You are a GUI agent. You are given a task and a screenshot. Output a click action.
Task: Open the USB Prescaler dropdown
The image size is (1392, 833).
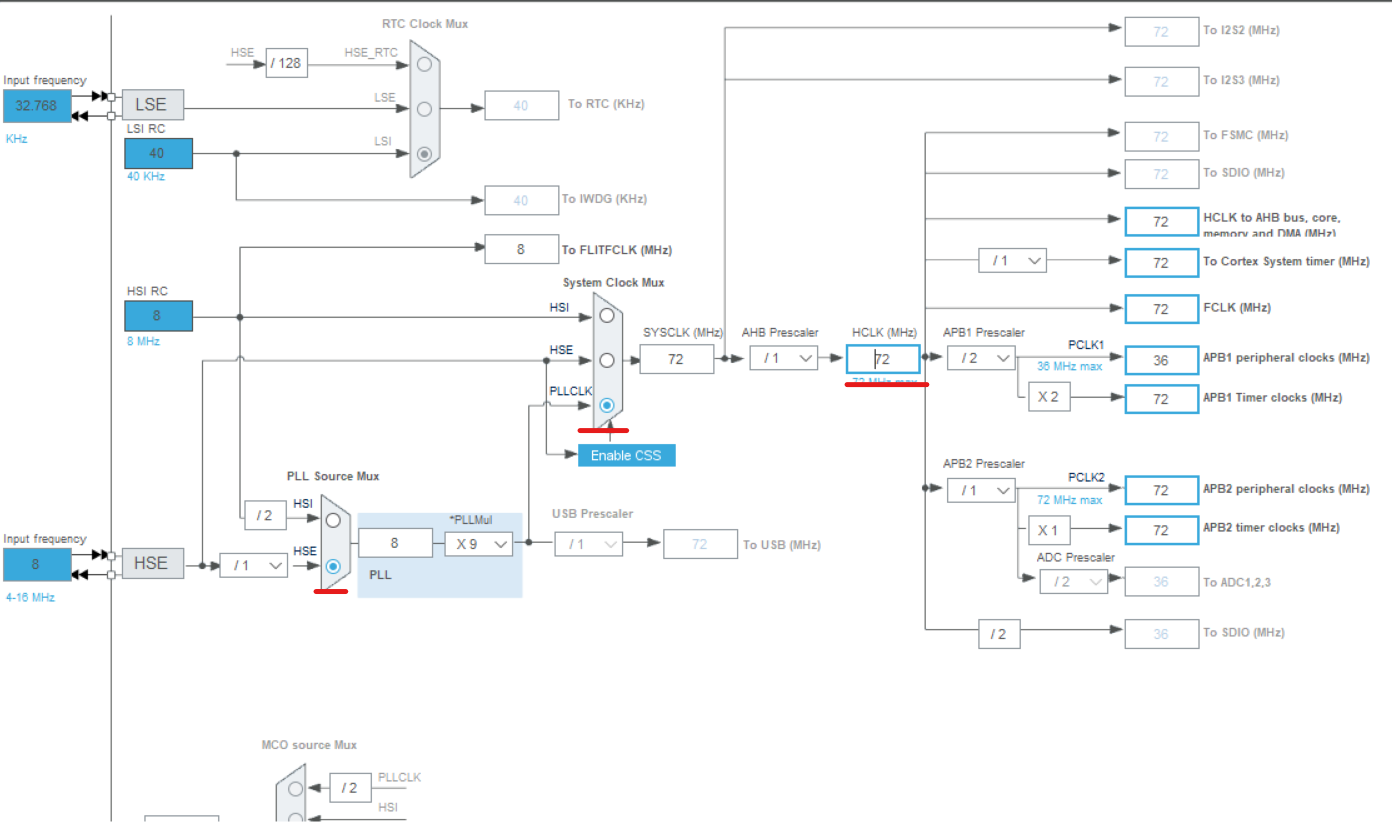(587, 544)
